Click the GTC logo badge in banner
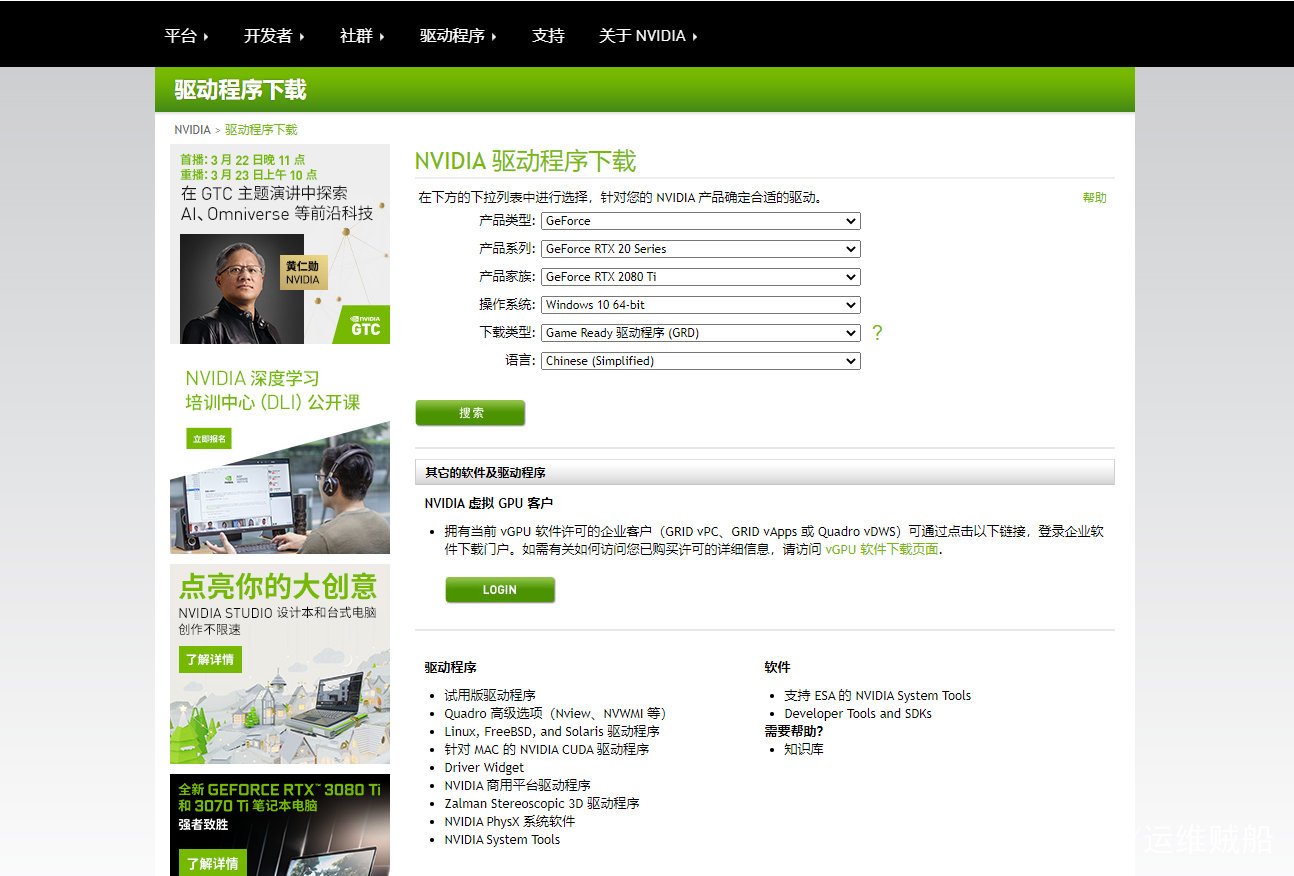 pos(365,325)
